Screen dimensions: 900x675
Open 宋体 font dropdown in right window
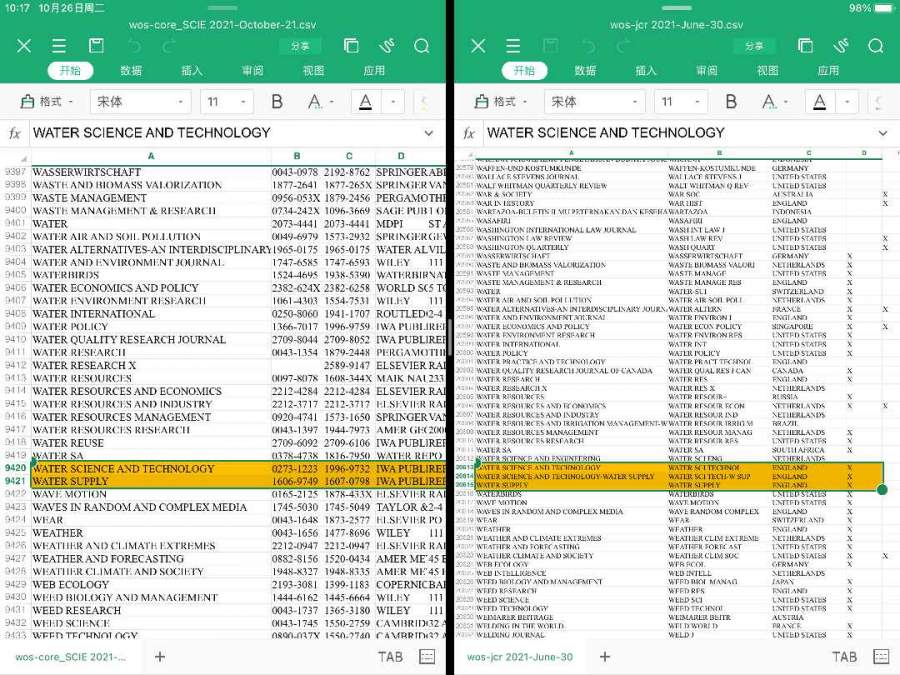[594, 102]
